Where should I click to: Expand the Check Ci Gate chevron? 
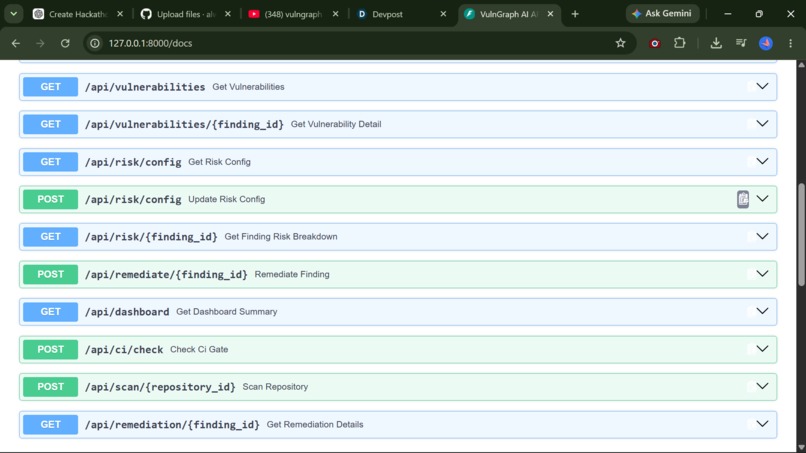point(762,349)
